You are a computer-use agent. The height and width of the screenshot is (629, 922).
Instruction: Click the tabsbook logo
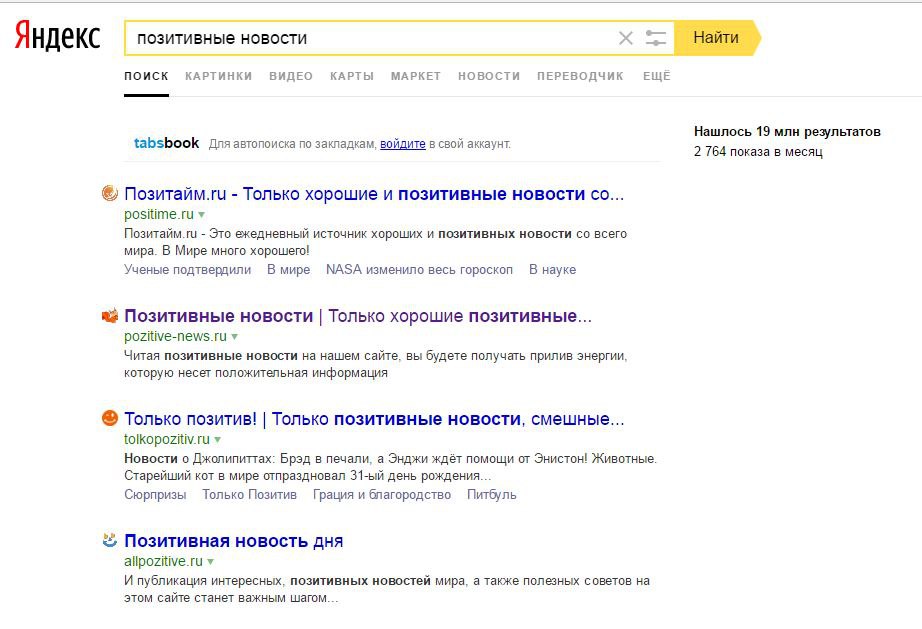(x=166, y=143)
